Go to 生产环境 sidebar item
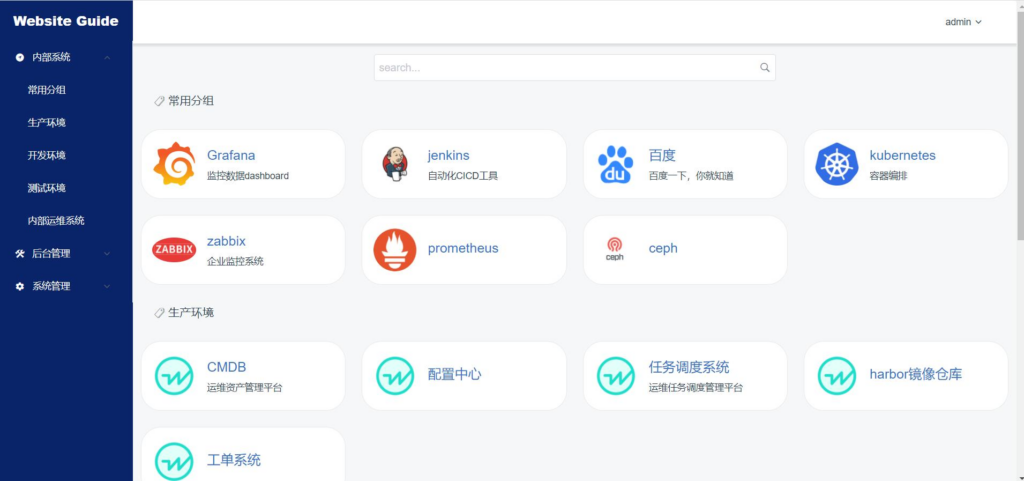1024x481 pixels. click(x=47, y=123)
